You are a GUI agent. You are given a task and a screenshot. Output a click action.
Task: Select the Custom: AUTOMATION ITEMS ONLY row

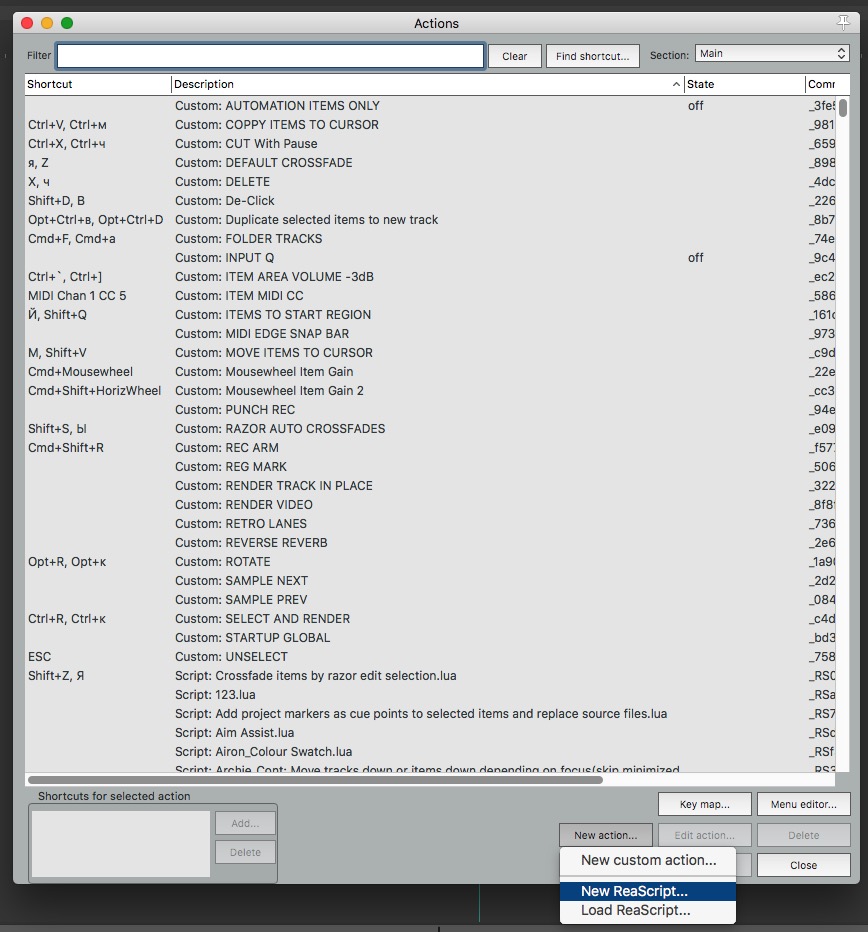(430, 106)
